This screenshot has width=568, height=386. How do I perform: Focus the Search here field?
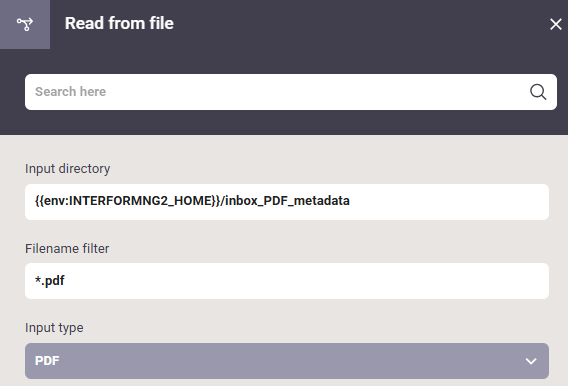click(291, 92)
